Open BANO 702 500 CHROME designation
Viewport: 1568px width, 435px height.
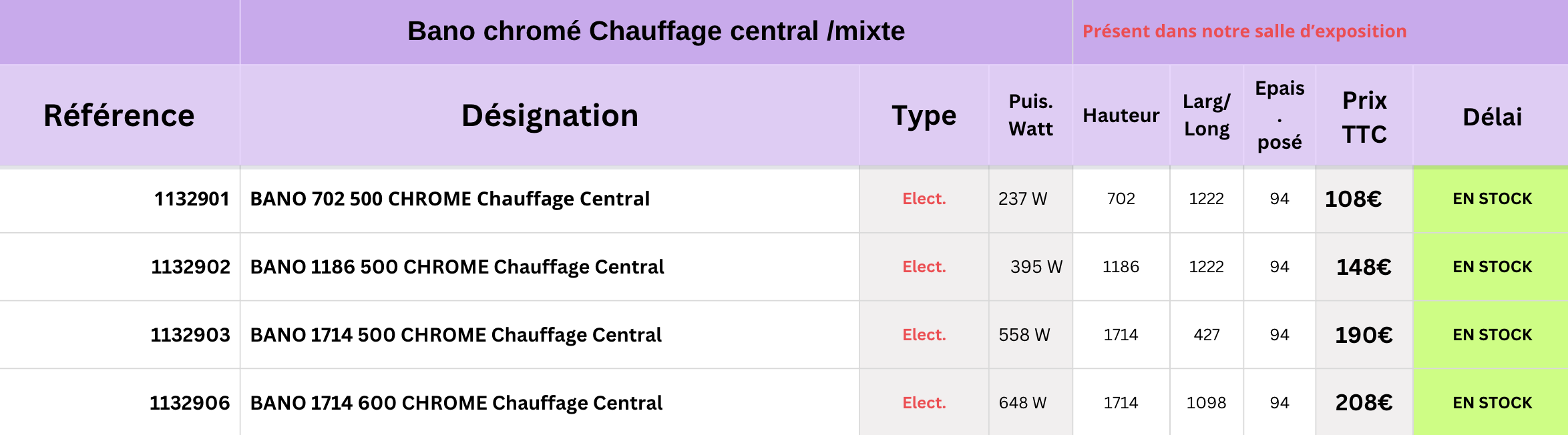[449, 199]
